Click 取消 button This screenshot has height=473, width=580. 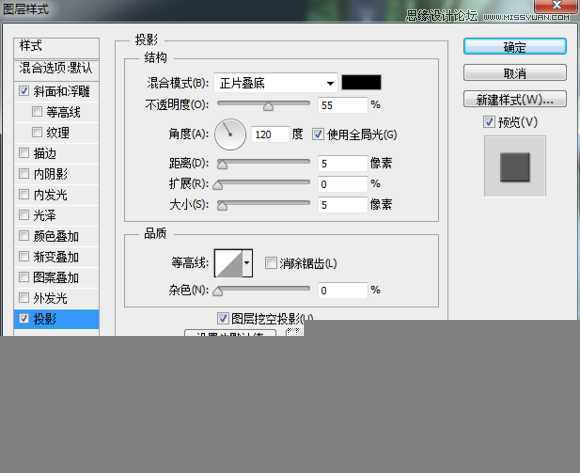tap(515, 73)
